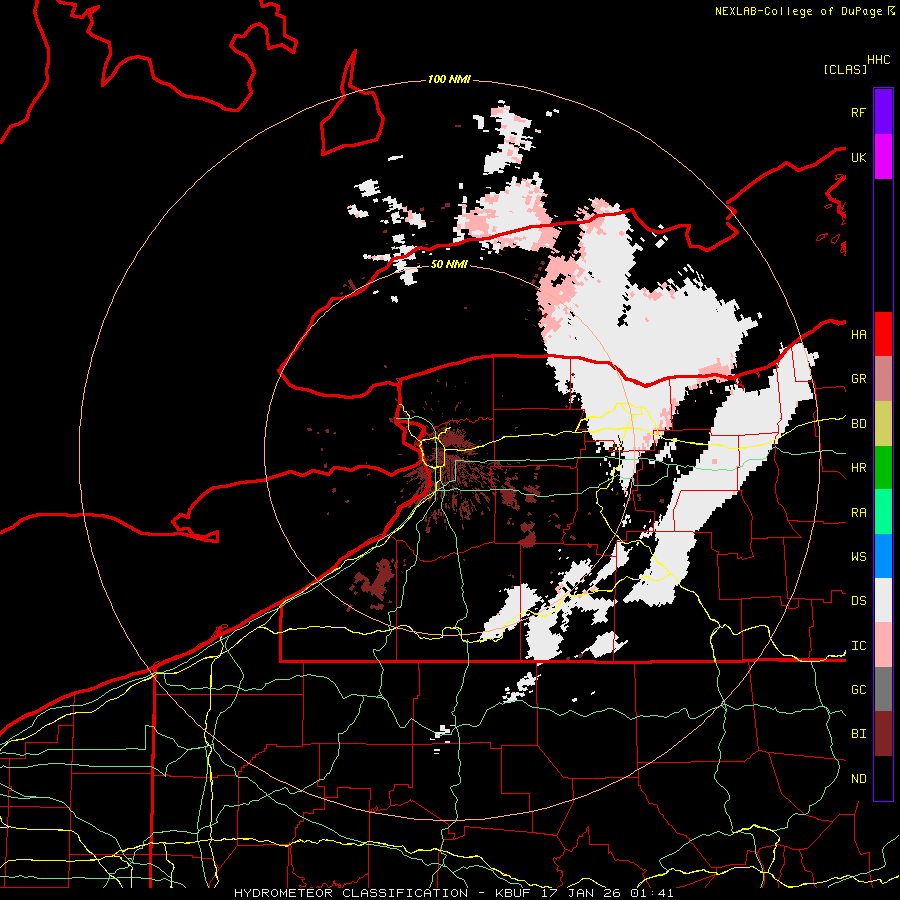Click the ND black legend swatch
This screenshot has width=900, height=900.
(x=883, y=778)
